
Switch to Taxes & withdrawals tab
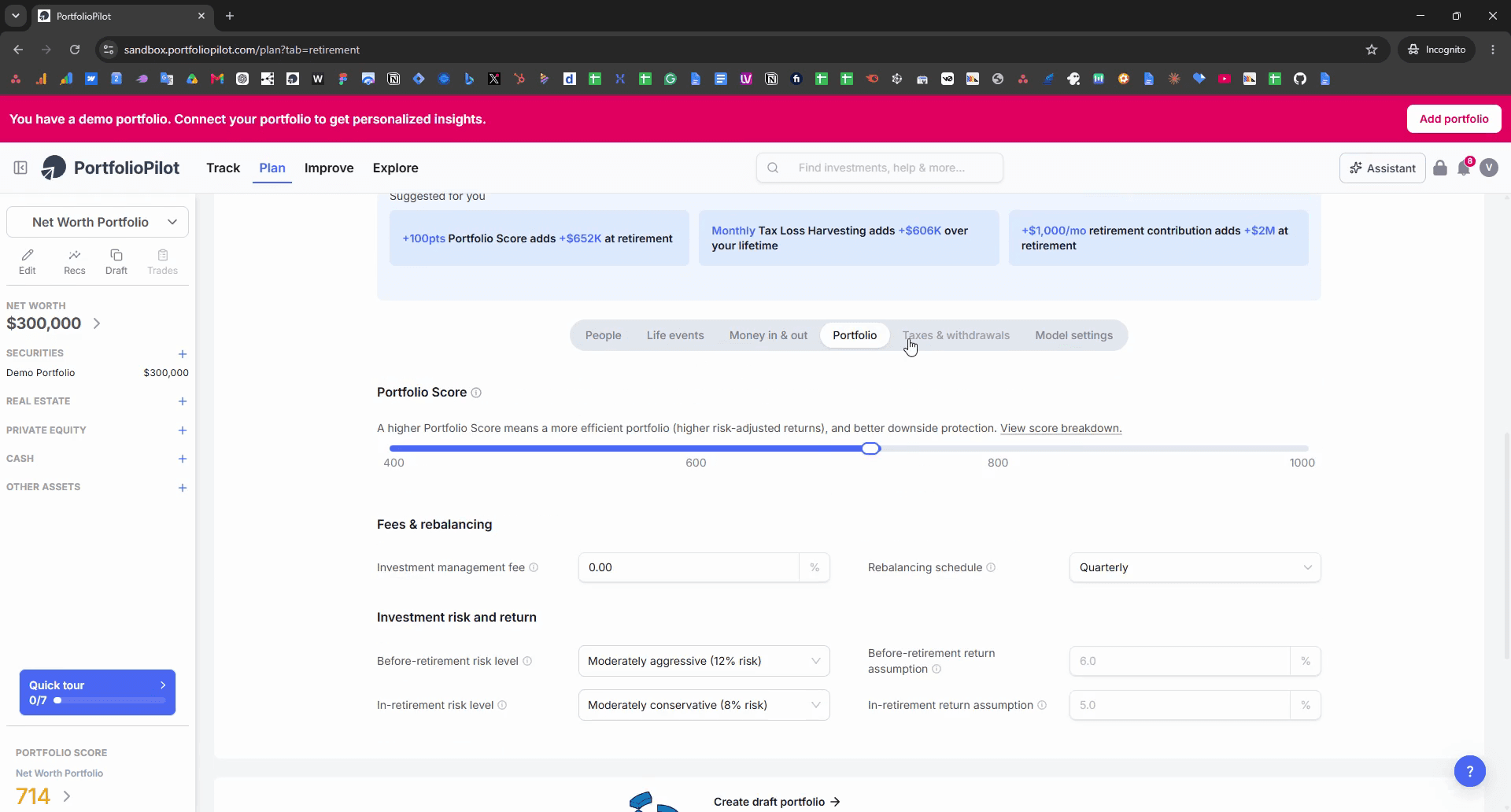[955, 335]
